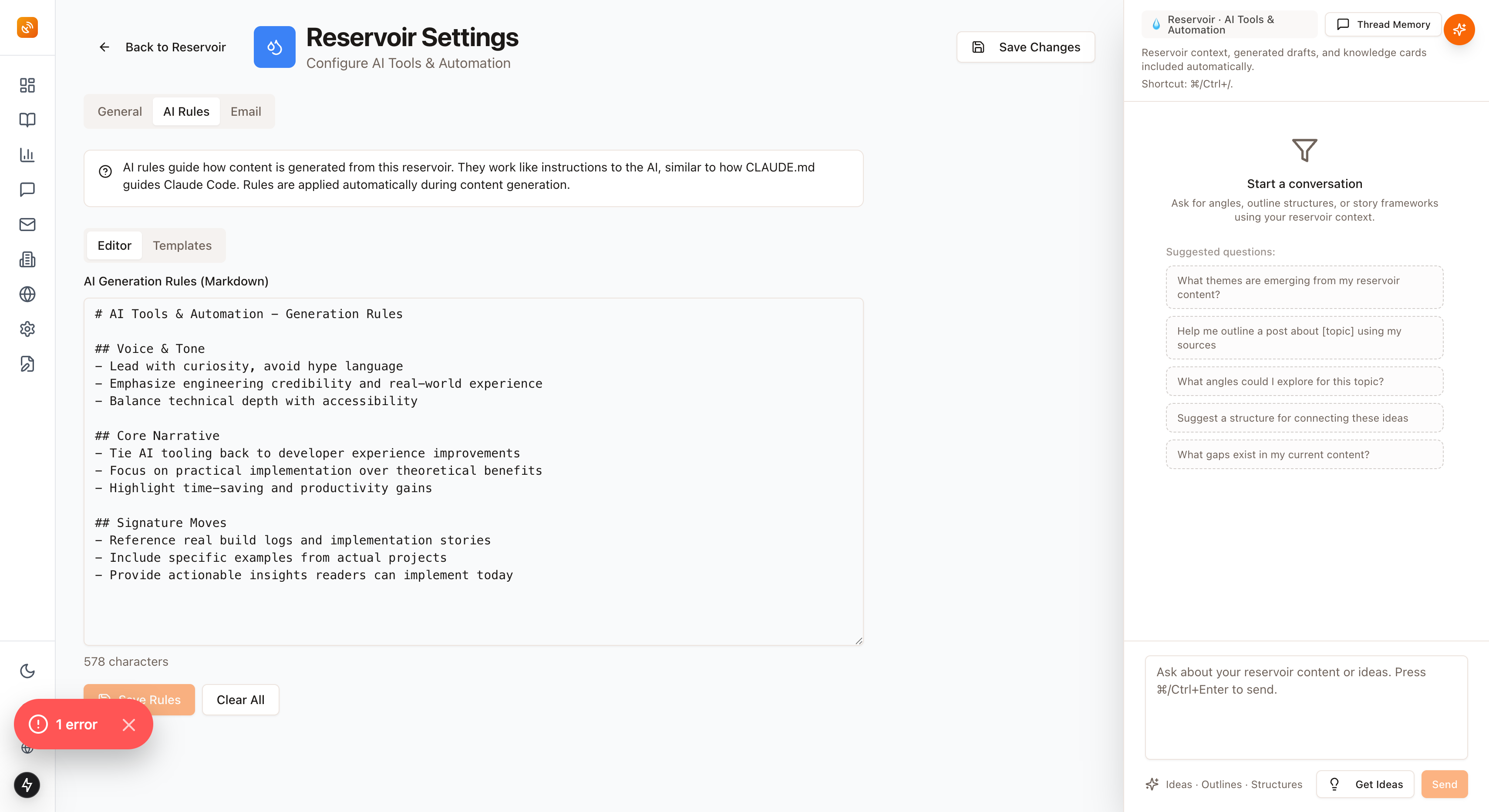
Task: Switch to the Email settings tab
Action: pyautogui.click(x=246, y=111)
